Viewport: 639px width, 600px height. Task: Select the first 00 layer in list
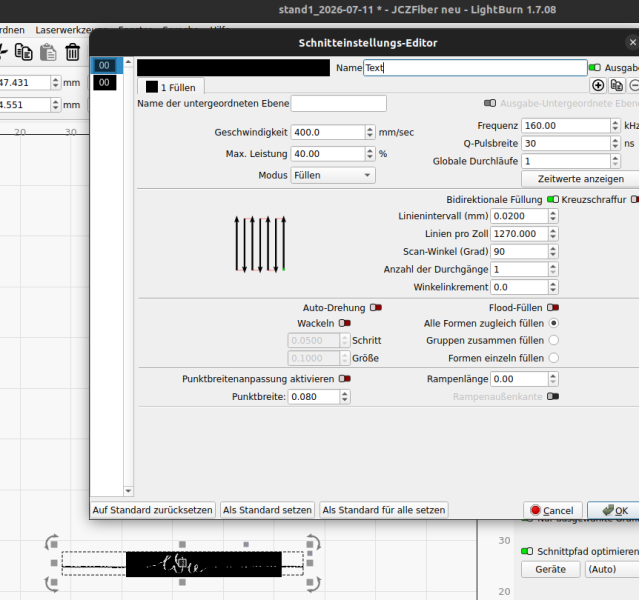104,65
